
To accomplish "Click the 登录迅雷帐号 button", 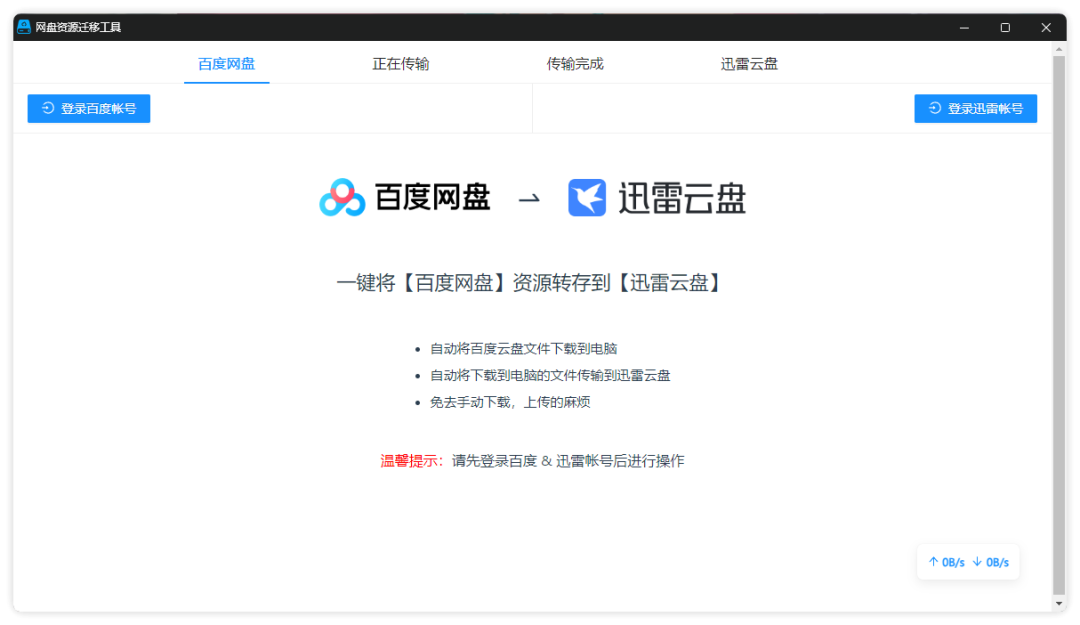I will click(975, 108).
